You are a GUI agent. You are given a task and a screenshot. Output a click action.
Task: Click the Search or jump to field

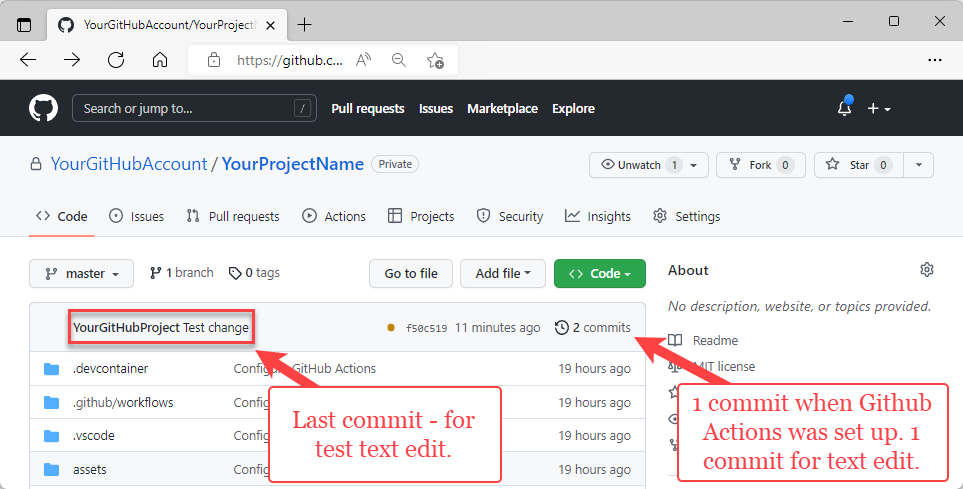[194, 108]
